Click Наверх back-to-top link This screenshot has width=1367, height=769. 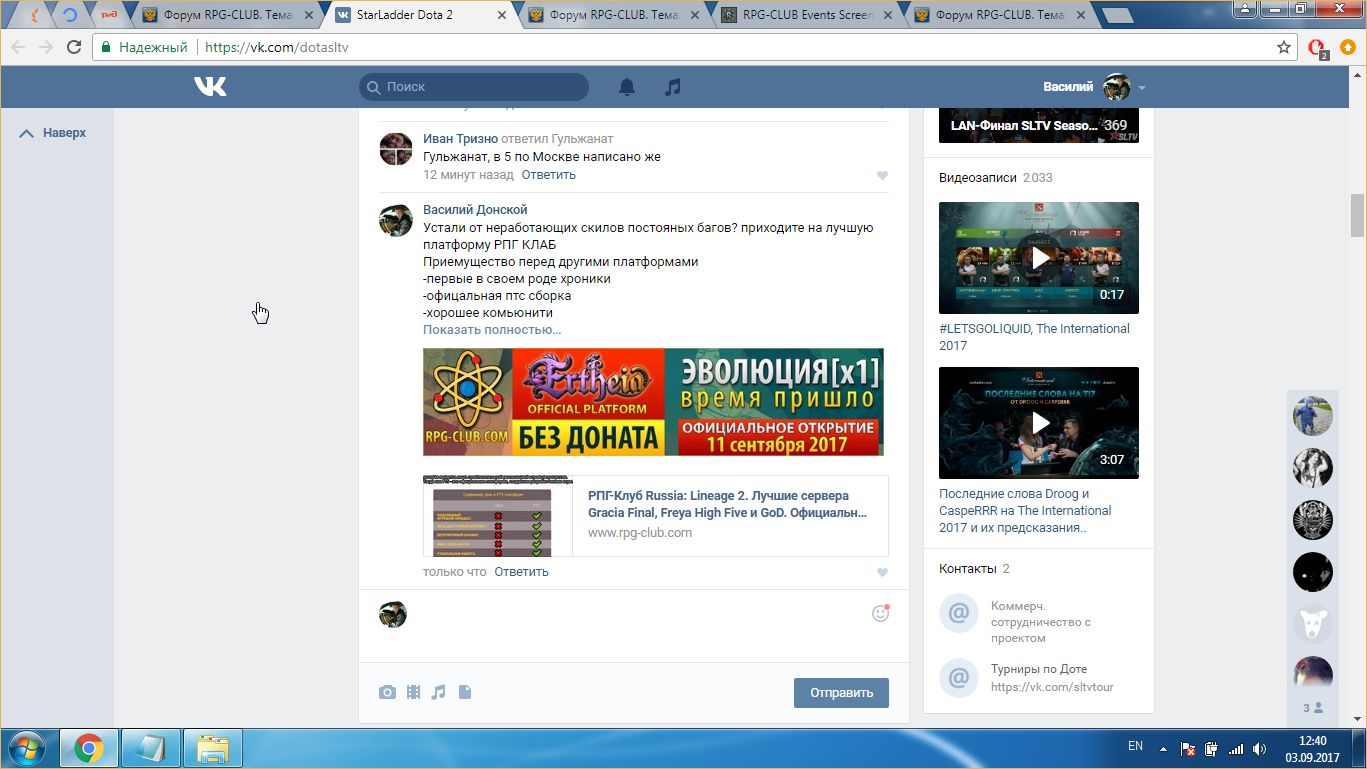tap(53, 133)
